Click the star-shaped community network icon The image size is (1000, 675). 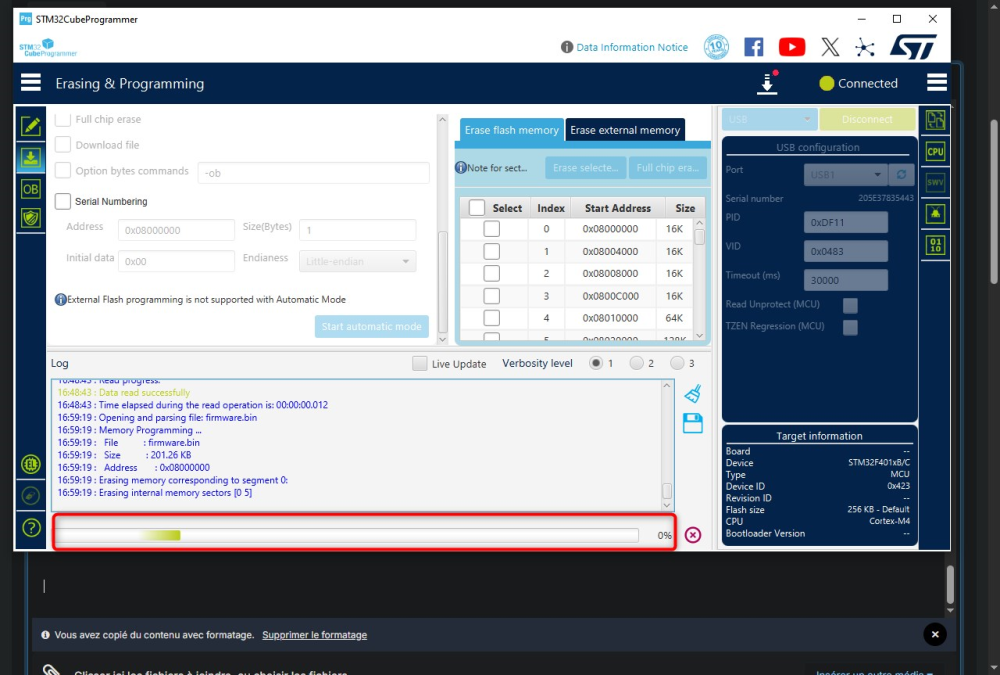tap(865, 47)
